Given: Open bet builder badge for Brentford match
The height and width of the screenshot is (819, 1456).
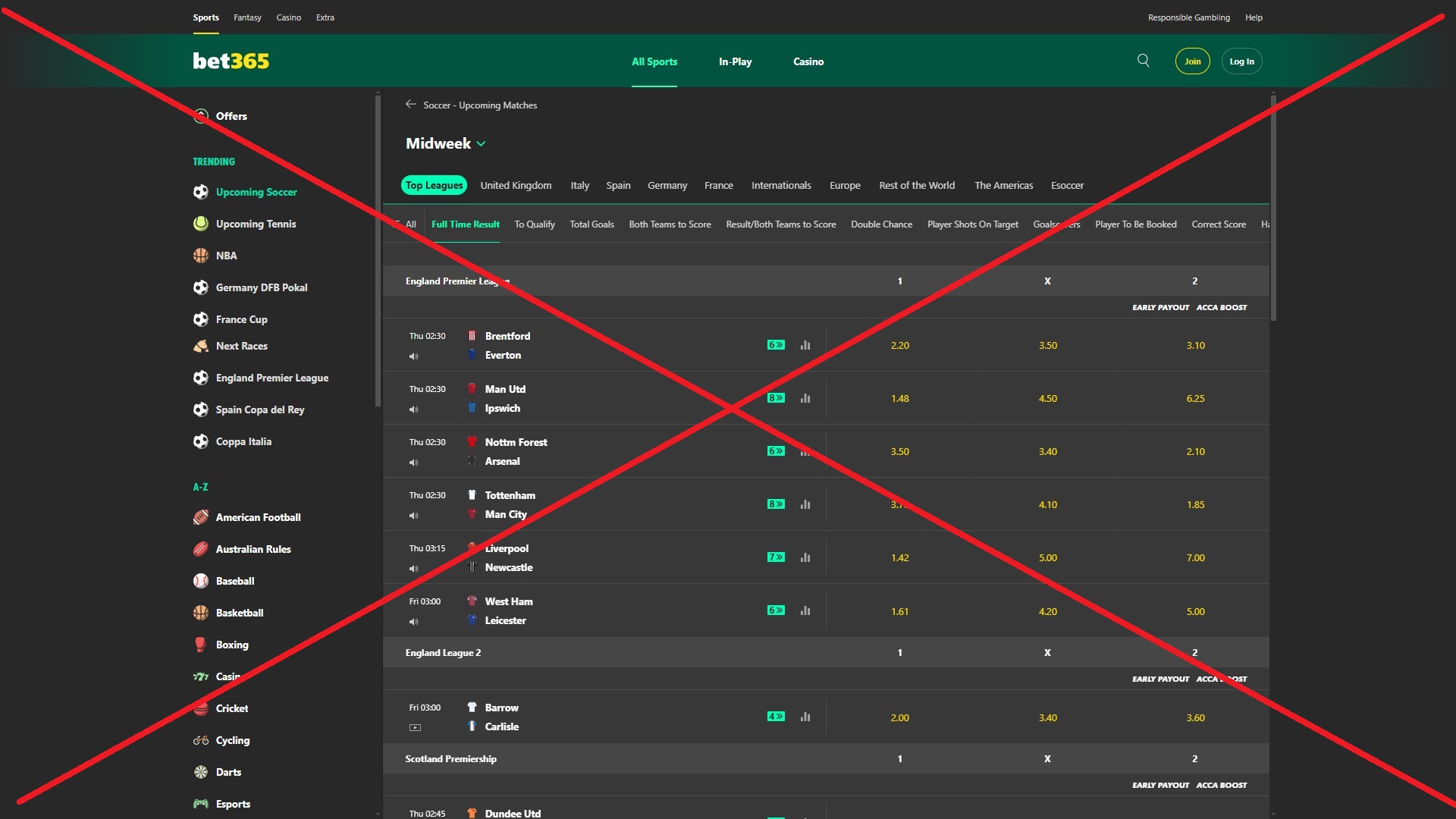Looking at the screenshot, I should click(776, 345).
